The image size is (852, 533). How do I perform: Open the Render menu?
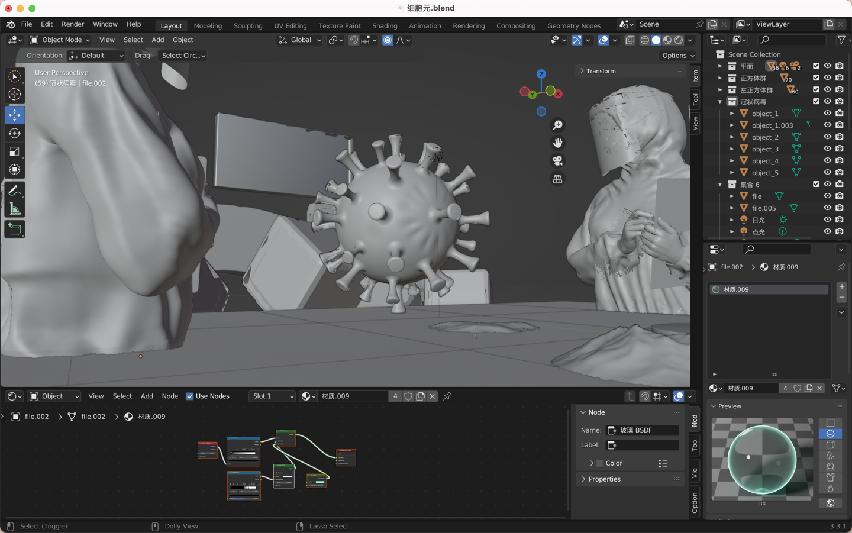click(73, 24)
